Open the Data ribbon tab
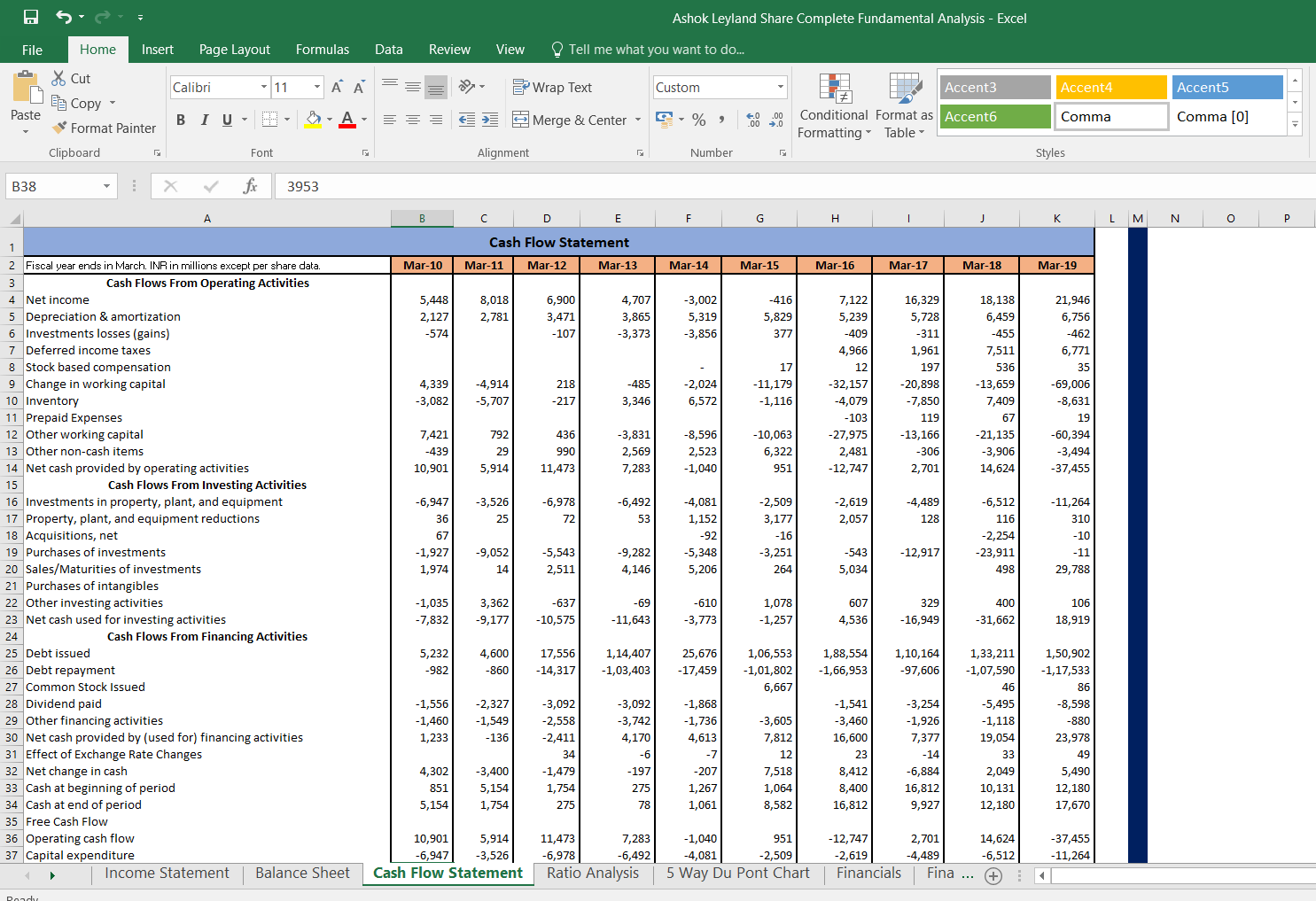This screenshot has height=901, width=1316. (389, 50)
